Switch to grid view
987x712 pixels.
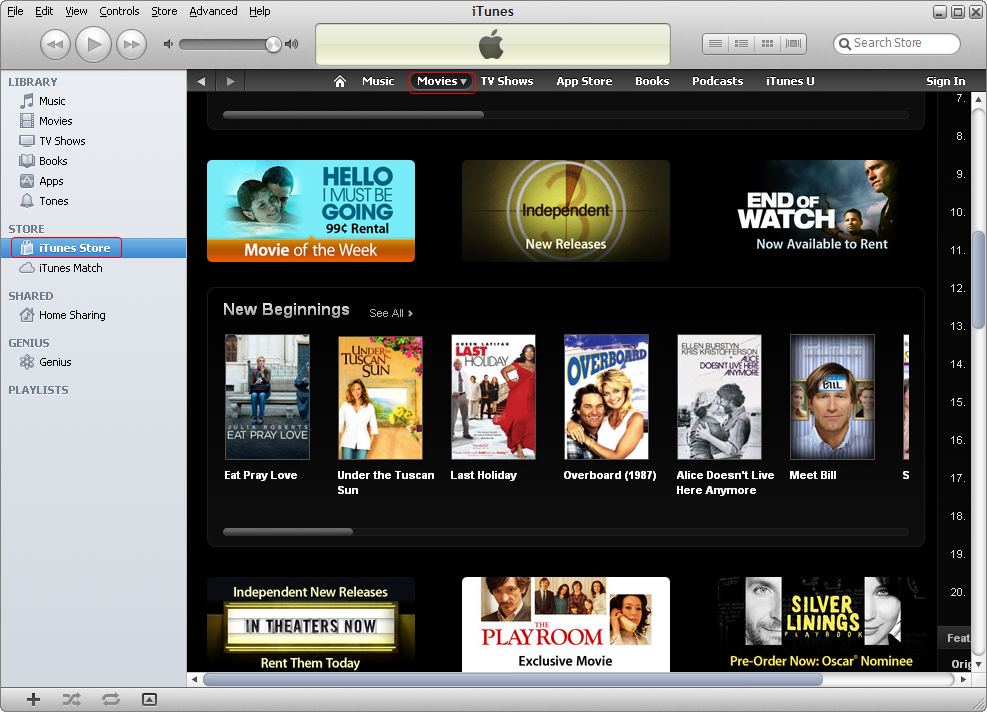(767, 43)
